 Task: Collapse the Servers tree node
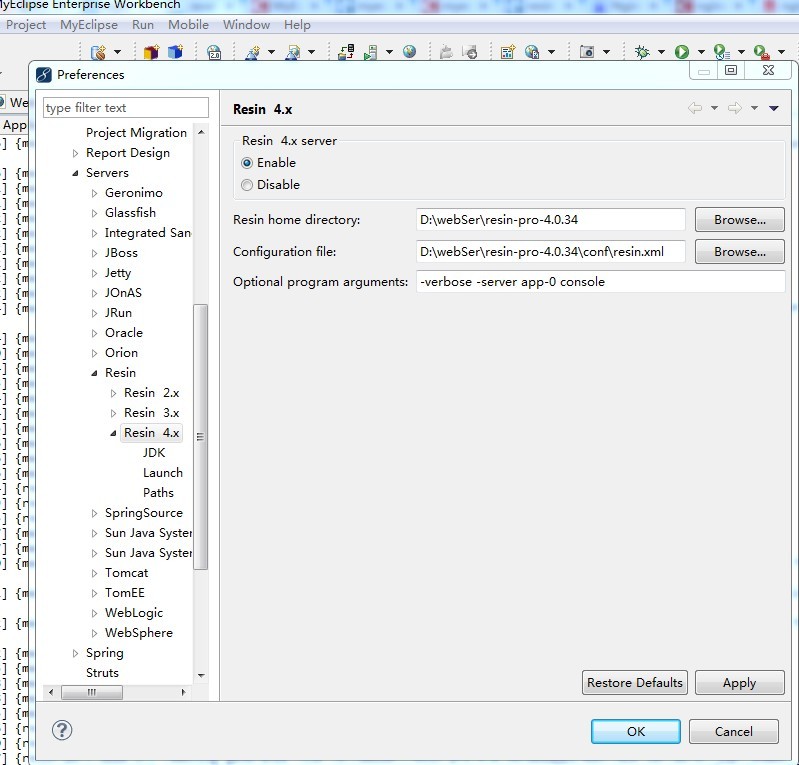click(x=75, y=173)
